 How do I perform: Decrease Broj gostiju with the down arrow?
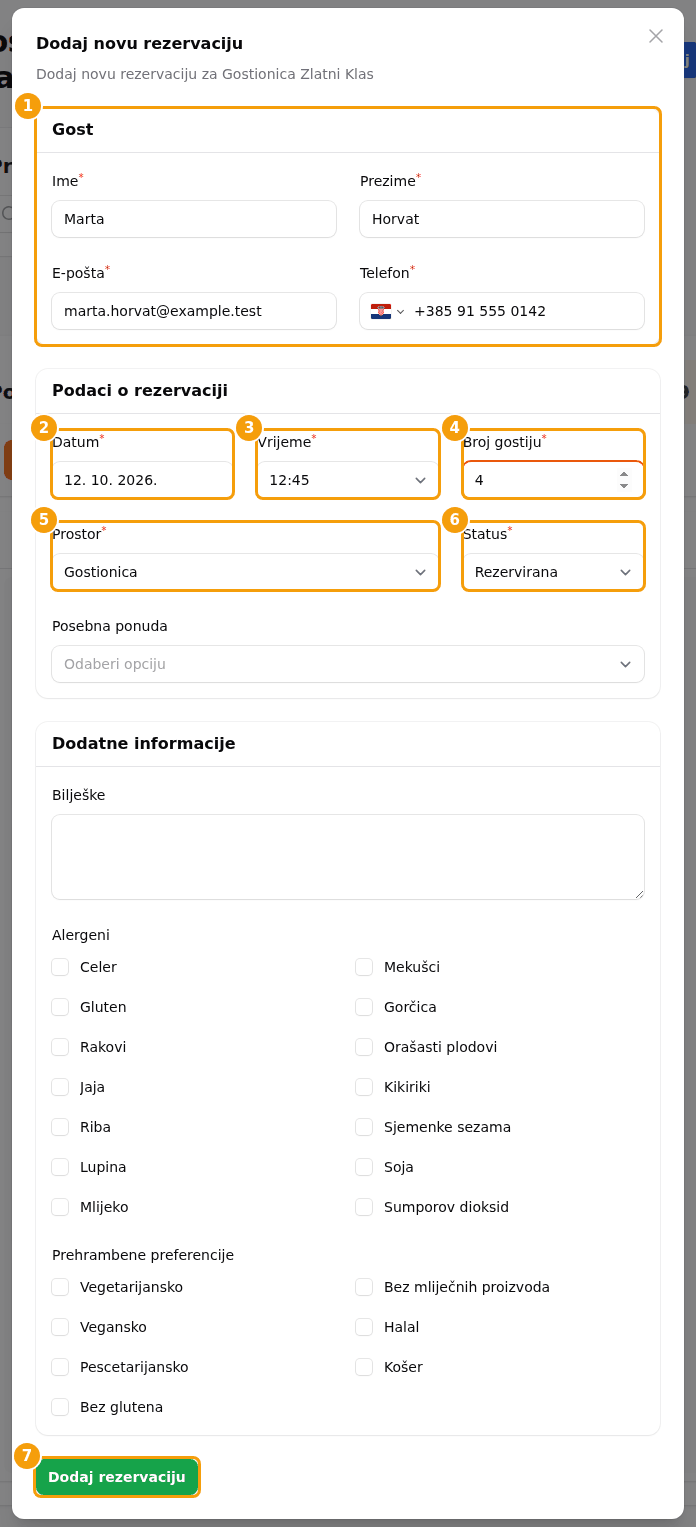coord(624,486)
